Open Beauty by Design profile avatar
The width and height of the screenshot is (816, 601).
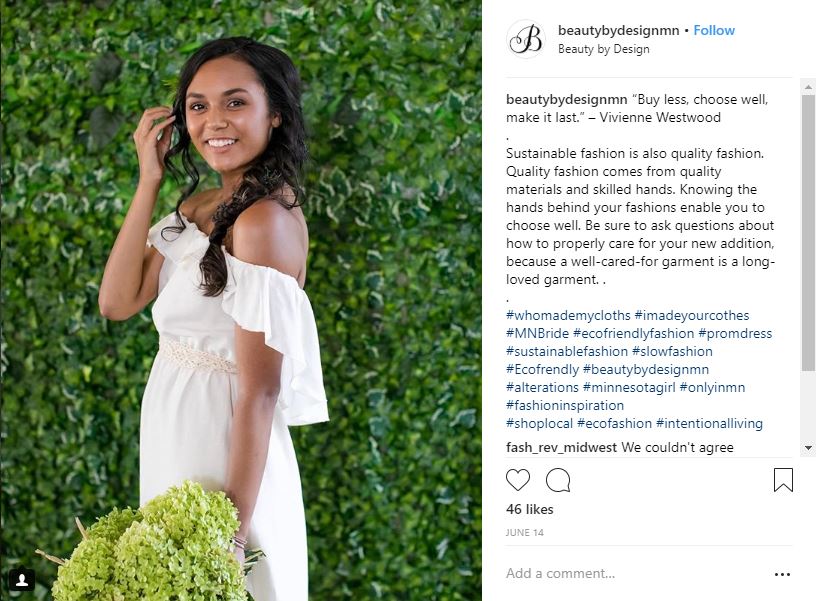(x=526, y=39)
